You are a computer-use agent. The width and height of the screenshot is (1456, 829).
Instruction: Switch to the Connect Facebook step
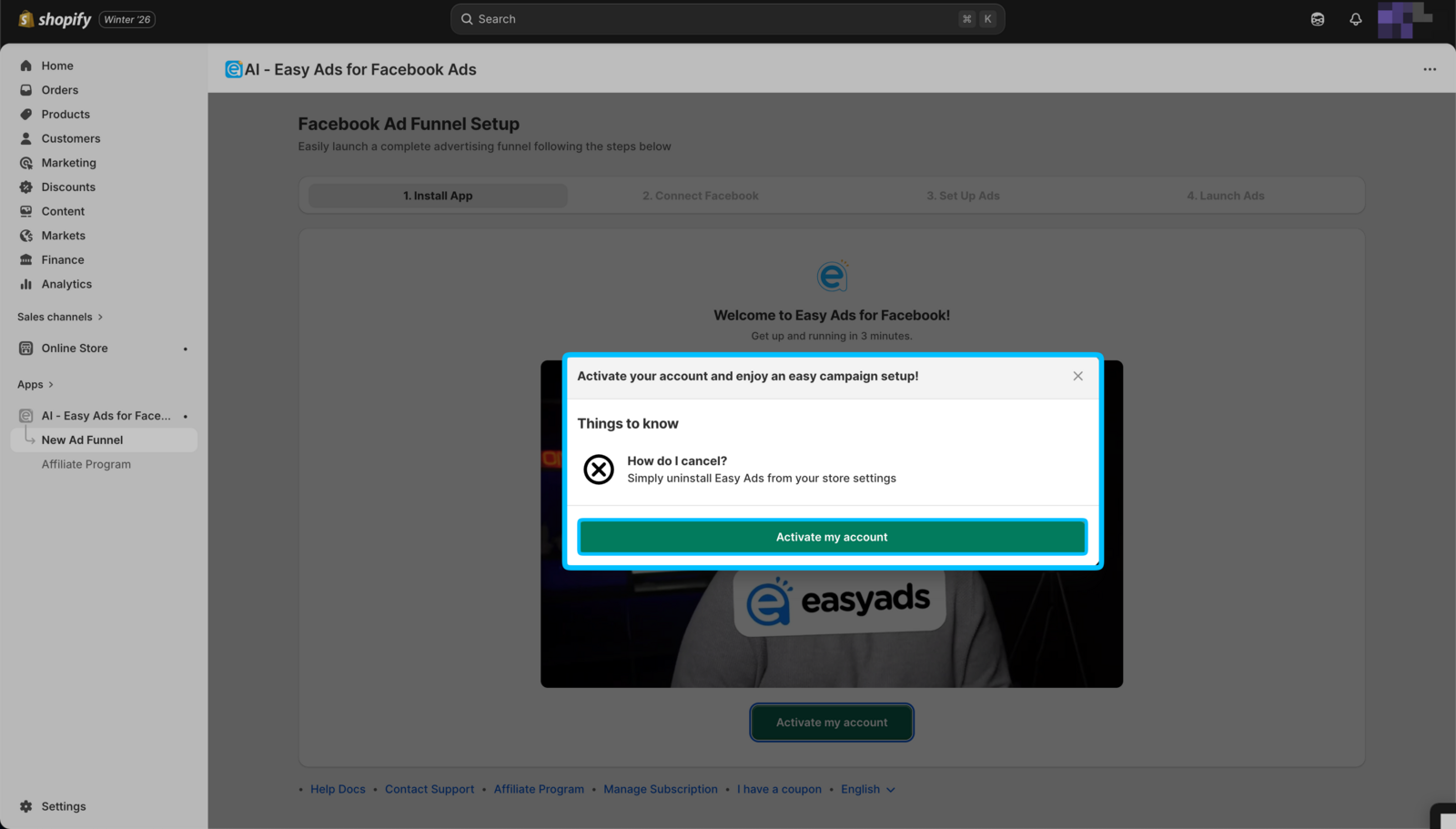pyautogui.click(x=700, y=195)
